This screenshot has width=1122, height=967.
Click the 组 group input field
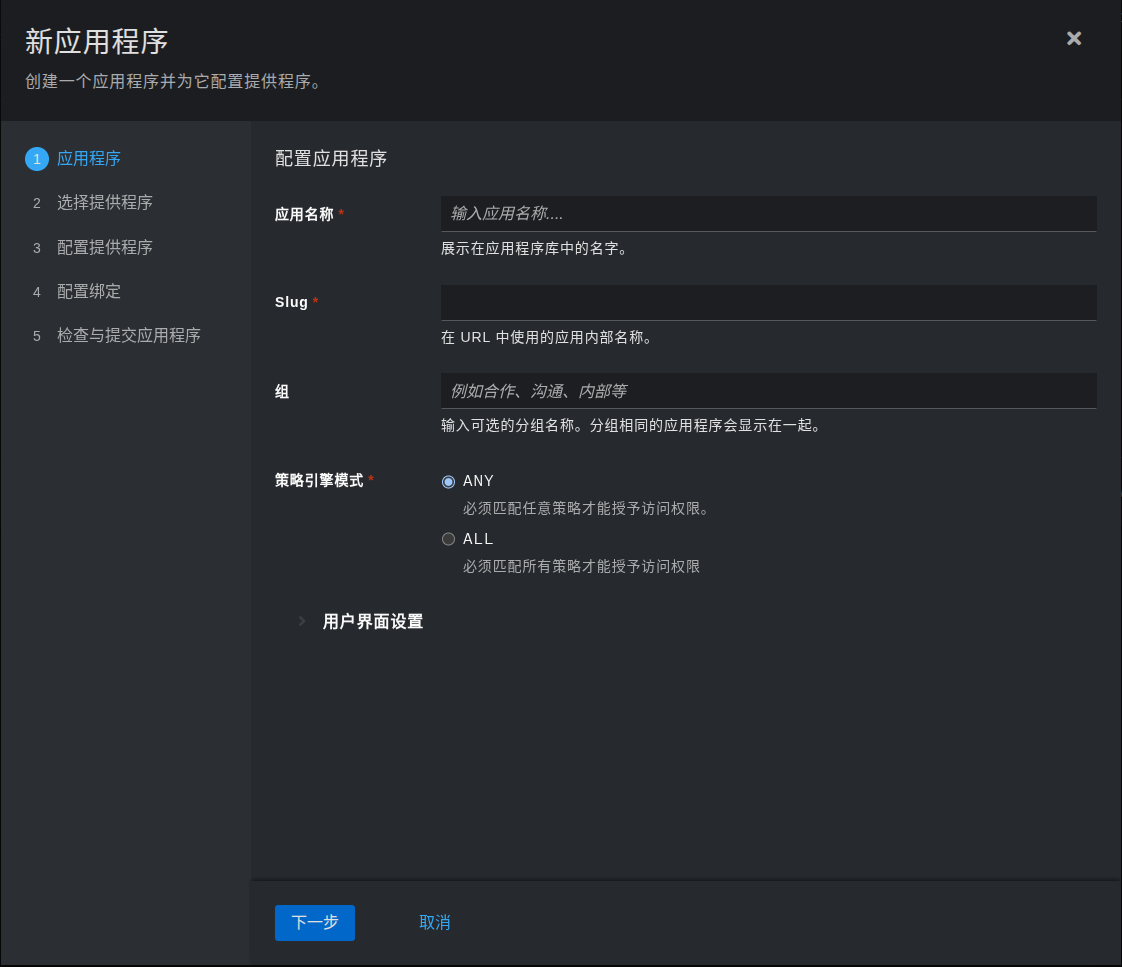click(767, 390)
